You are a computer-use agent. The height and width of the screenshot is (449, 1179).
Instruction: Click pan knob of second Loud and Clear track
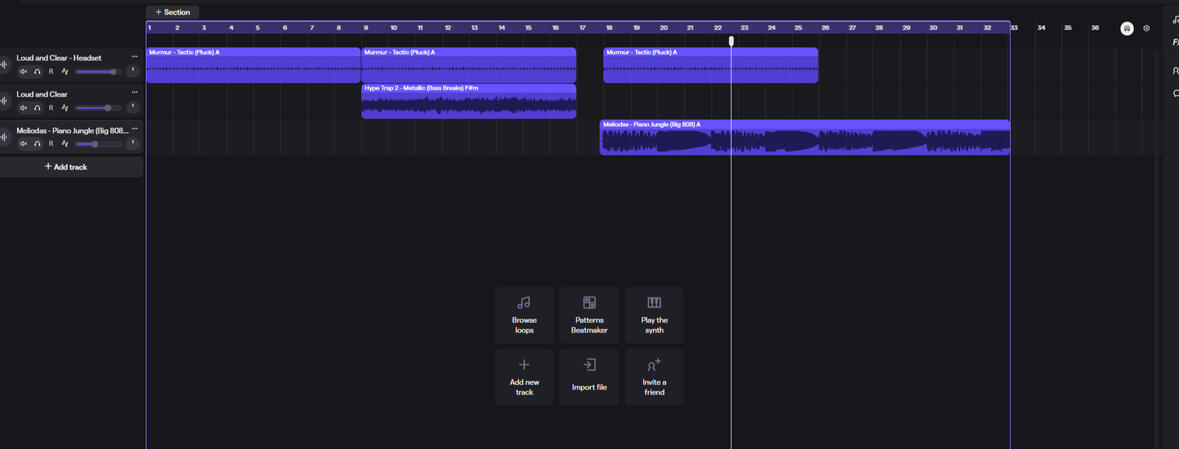(x=132, y=108)
